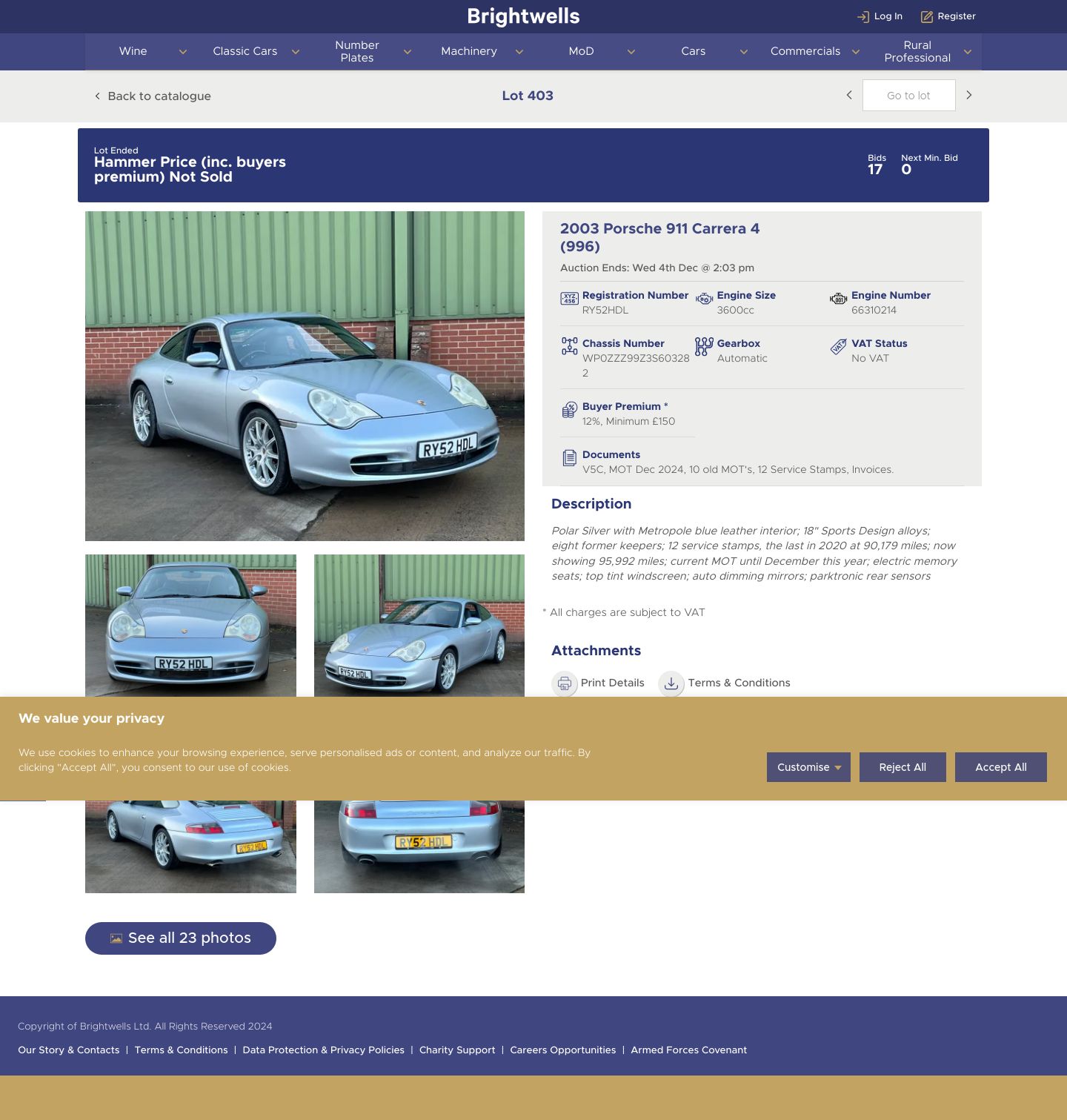Open Data Protection & Privacy Policies link

324,1050
